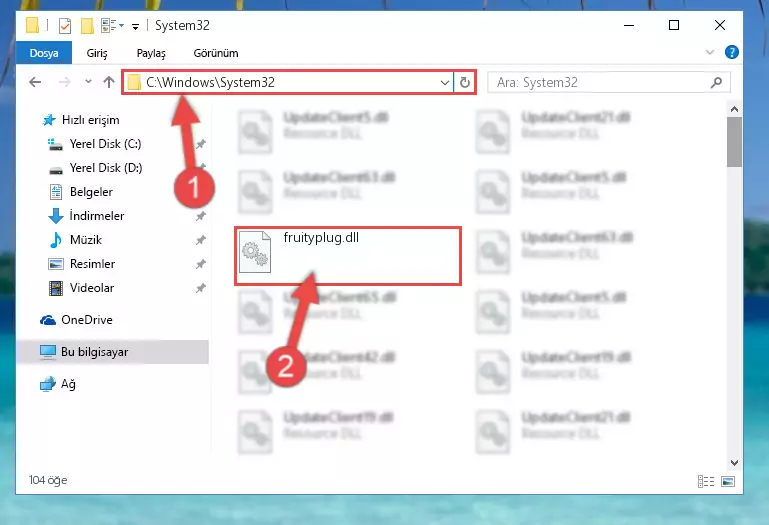
Task: Click the folder icon in the window title bar
Action: [x=32, y=25]
